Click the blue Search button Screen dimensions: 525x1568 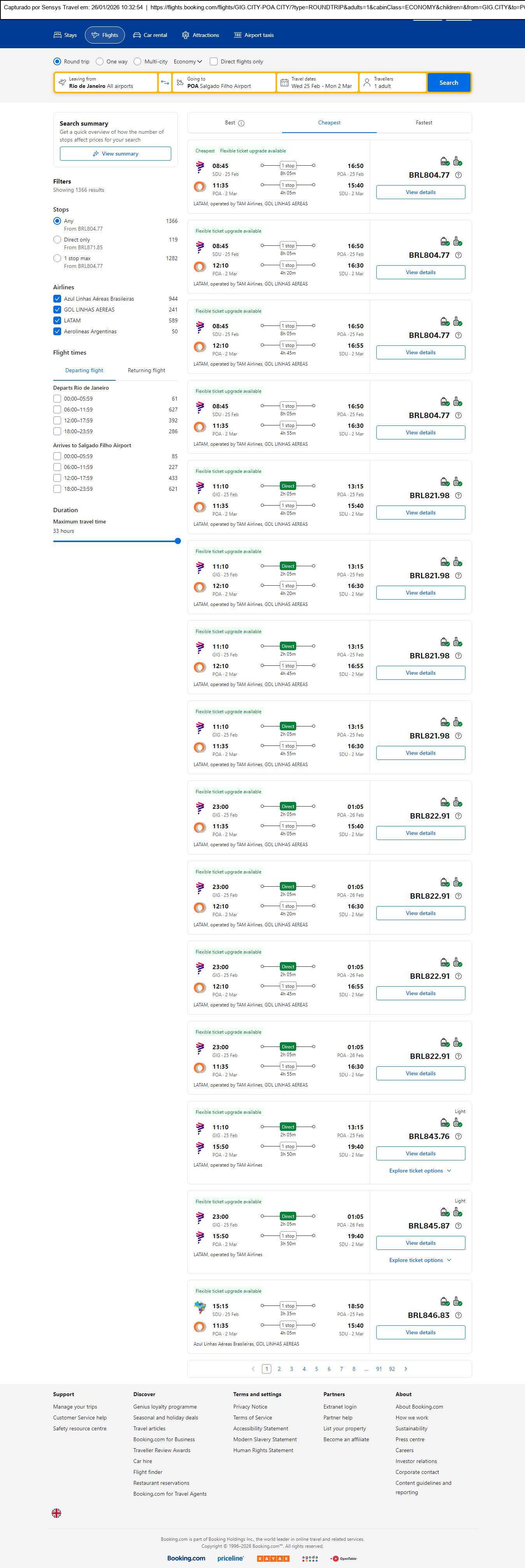point(448,83)
